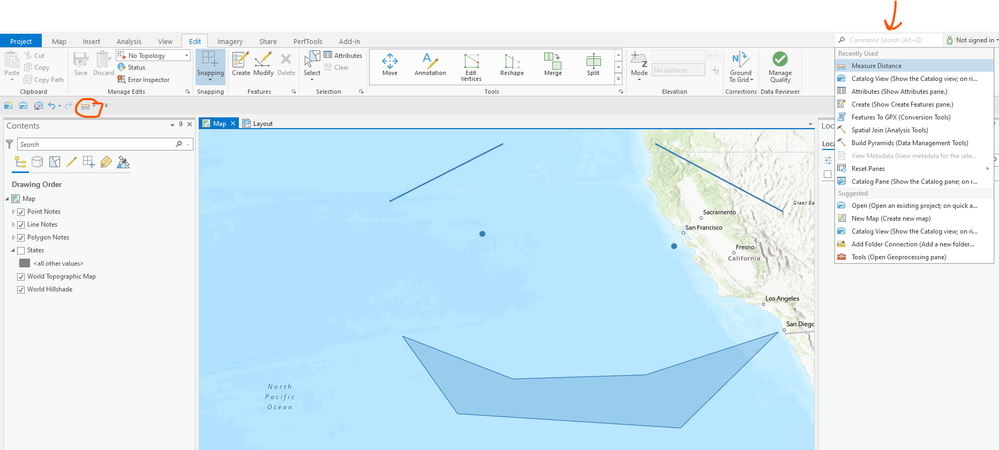This screenshot has height=450, width=999.
Task: Toggle the Polygon Notes layer checkbox
Action: (x=21, y=237)
